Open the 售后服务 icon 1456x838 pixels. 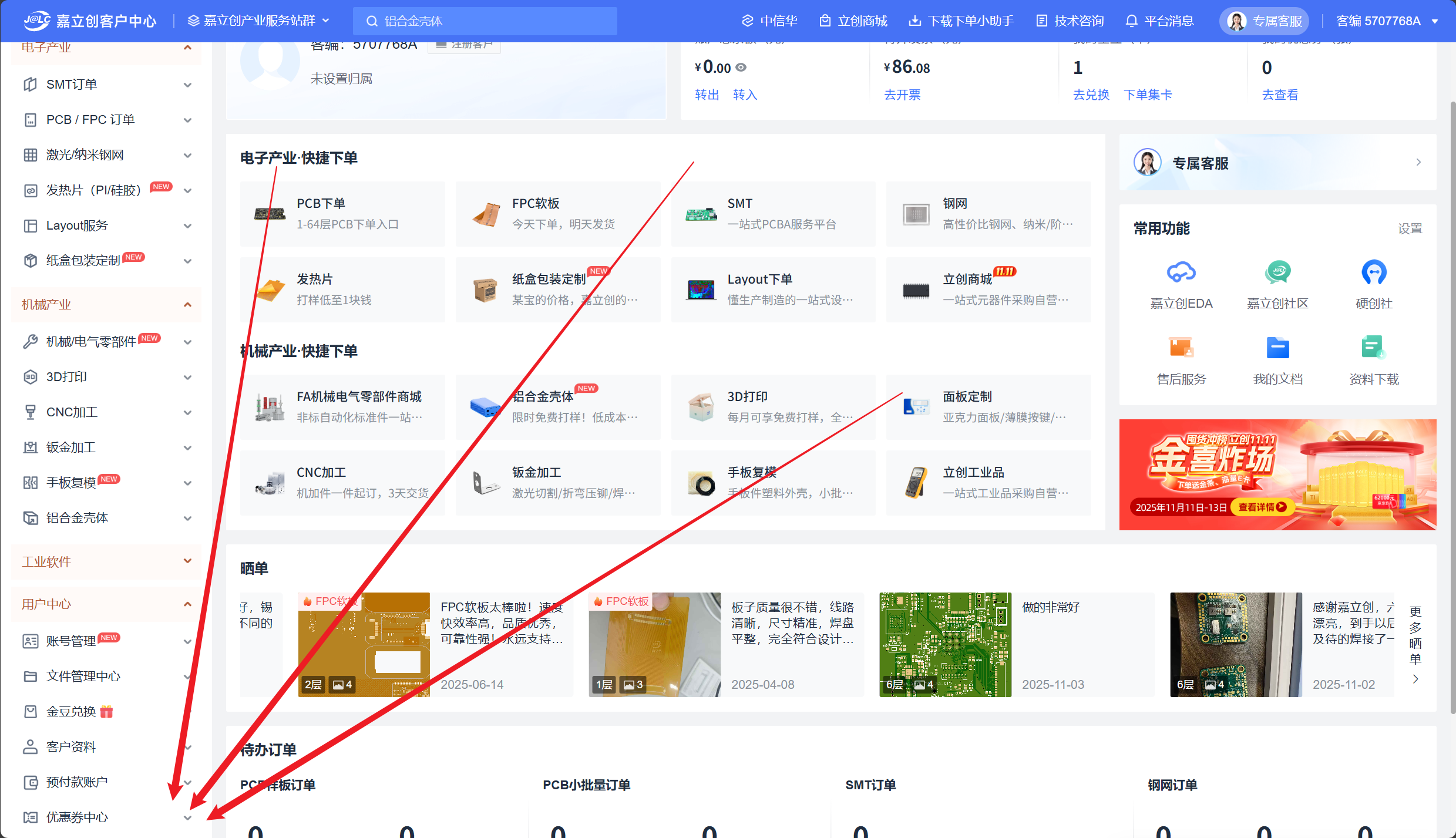click(x=1181, y=348)
